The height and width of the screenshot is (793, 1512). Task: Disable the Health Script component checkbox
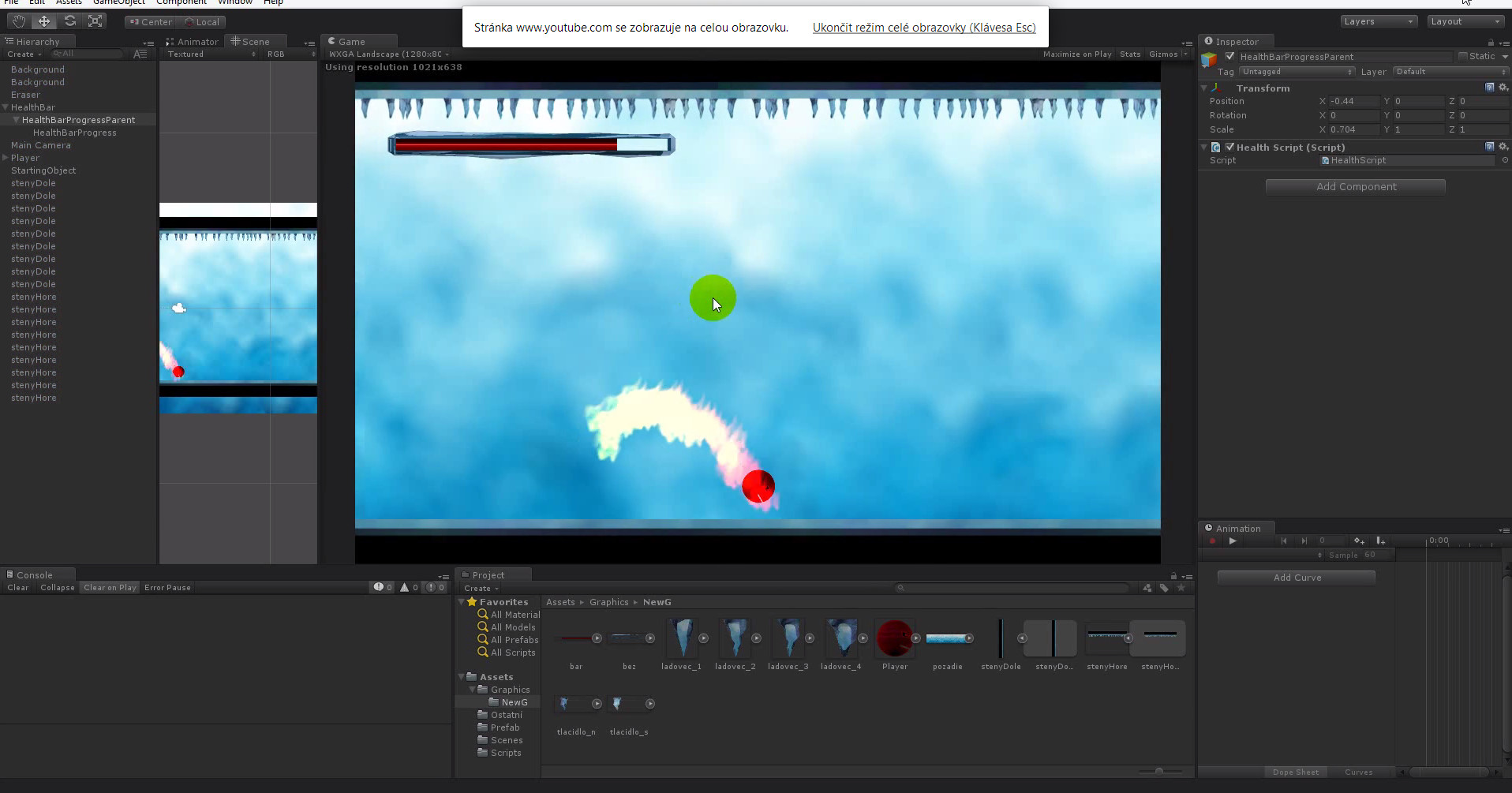(1229, 147)
